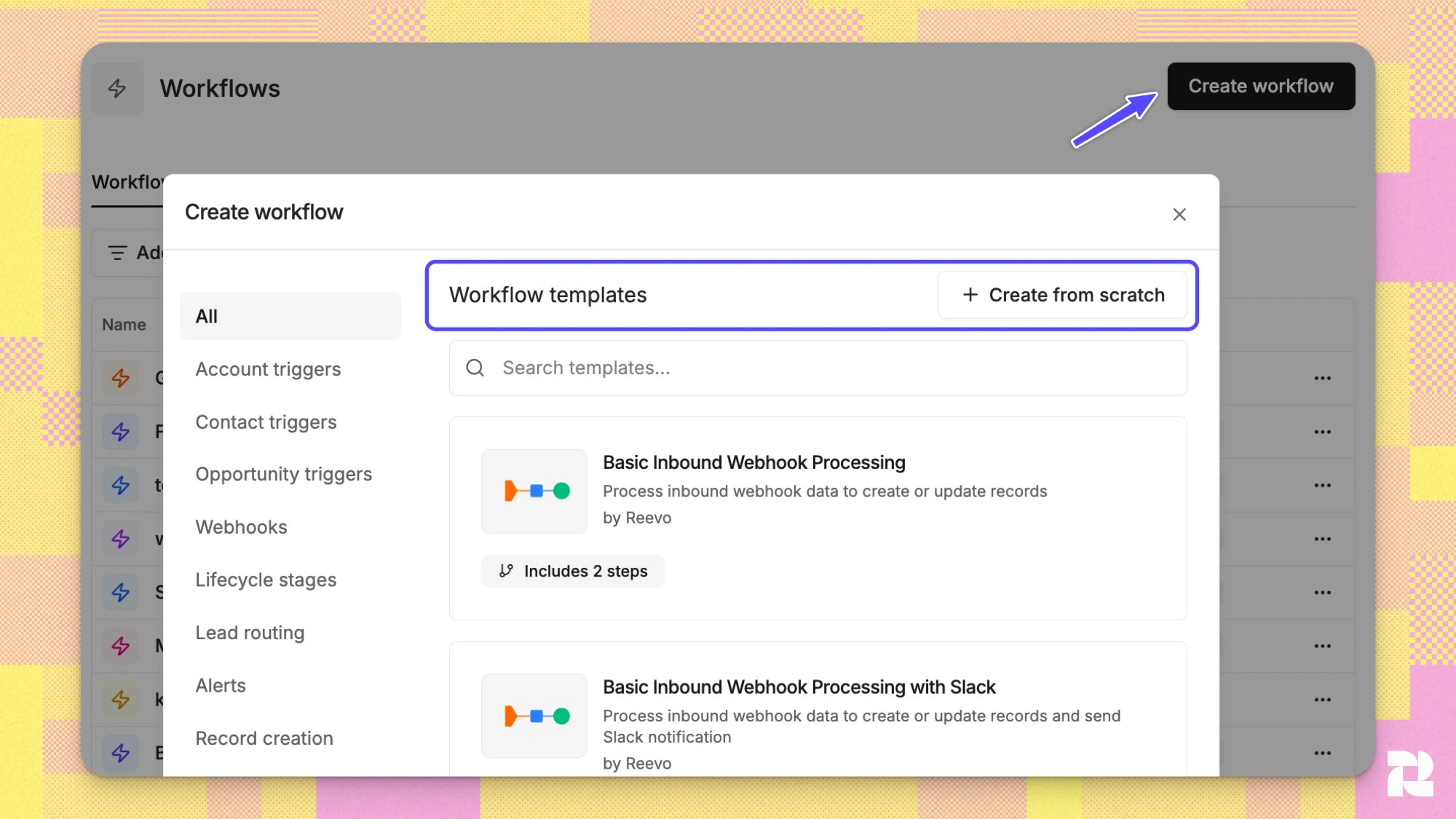Open the three-dot menu on the bottom workflow row
Screen dimensions: 1456x819
[1322, 753]
